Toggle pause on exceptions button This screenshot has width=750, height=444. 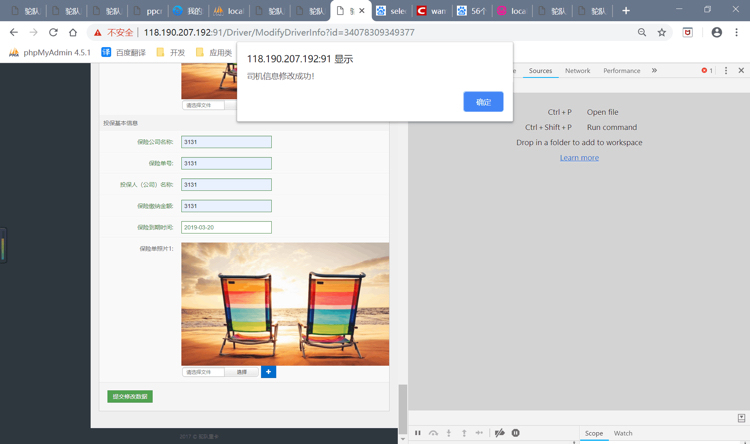point(516,433)
